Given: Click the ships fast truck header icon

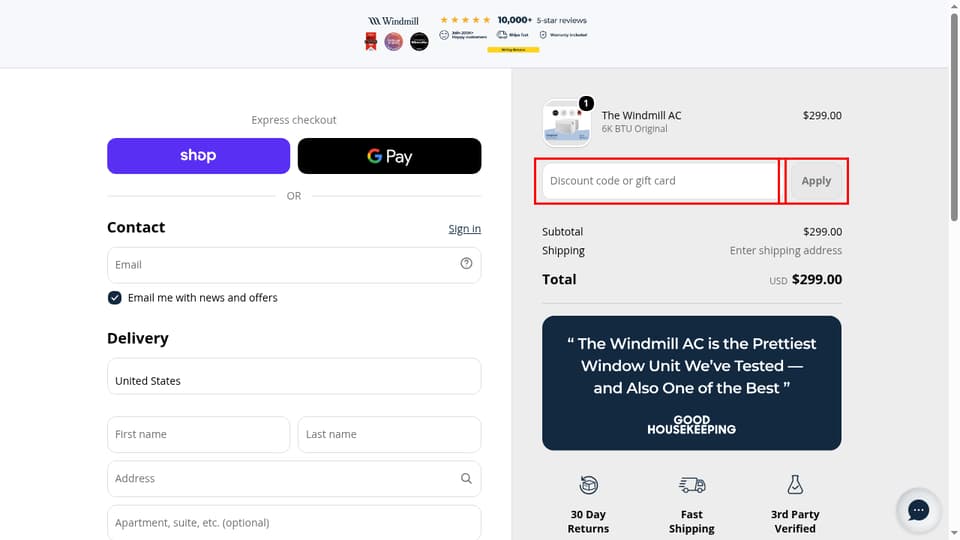Looking at the screenshot, I should (502, 35).
